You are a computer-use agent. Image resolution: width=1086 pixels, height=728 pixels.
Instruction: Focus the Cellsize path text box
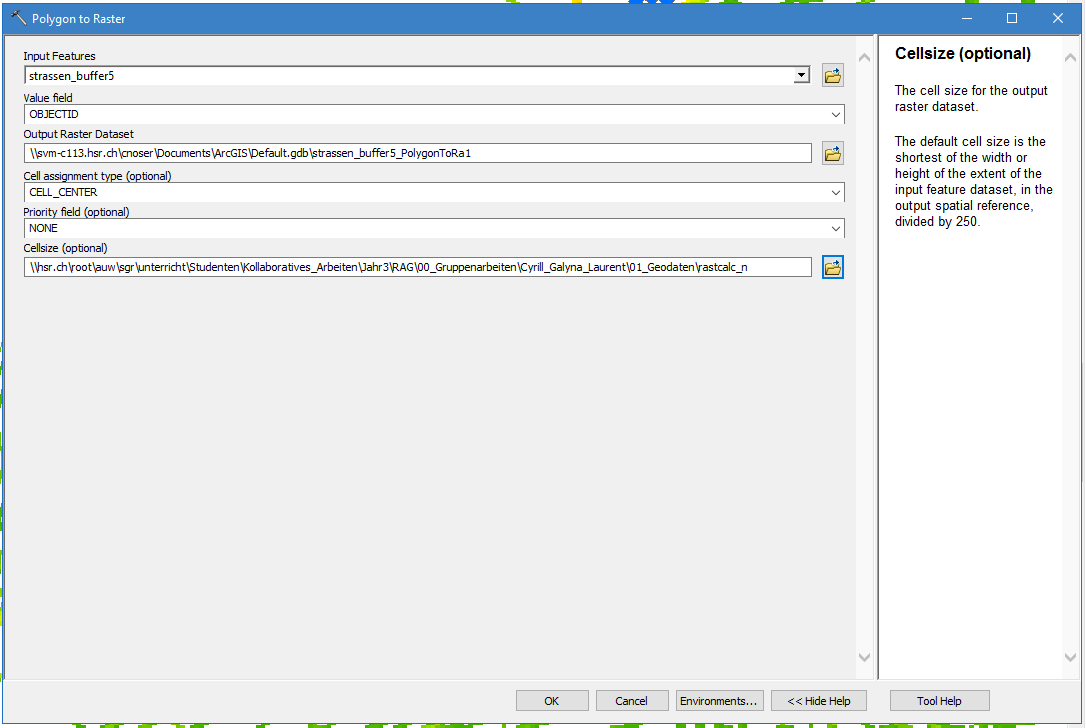(417, 267)
